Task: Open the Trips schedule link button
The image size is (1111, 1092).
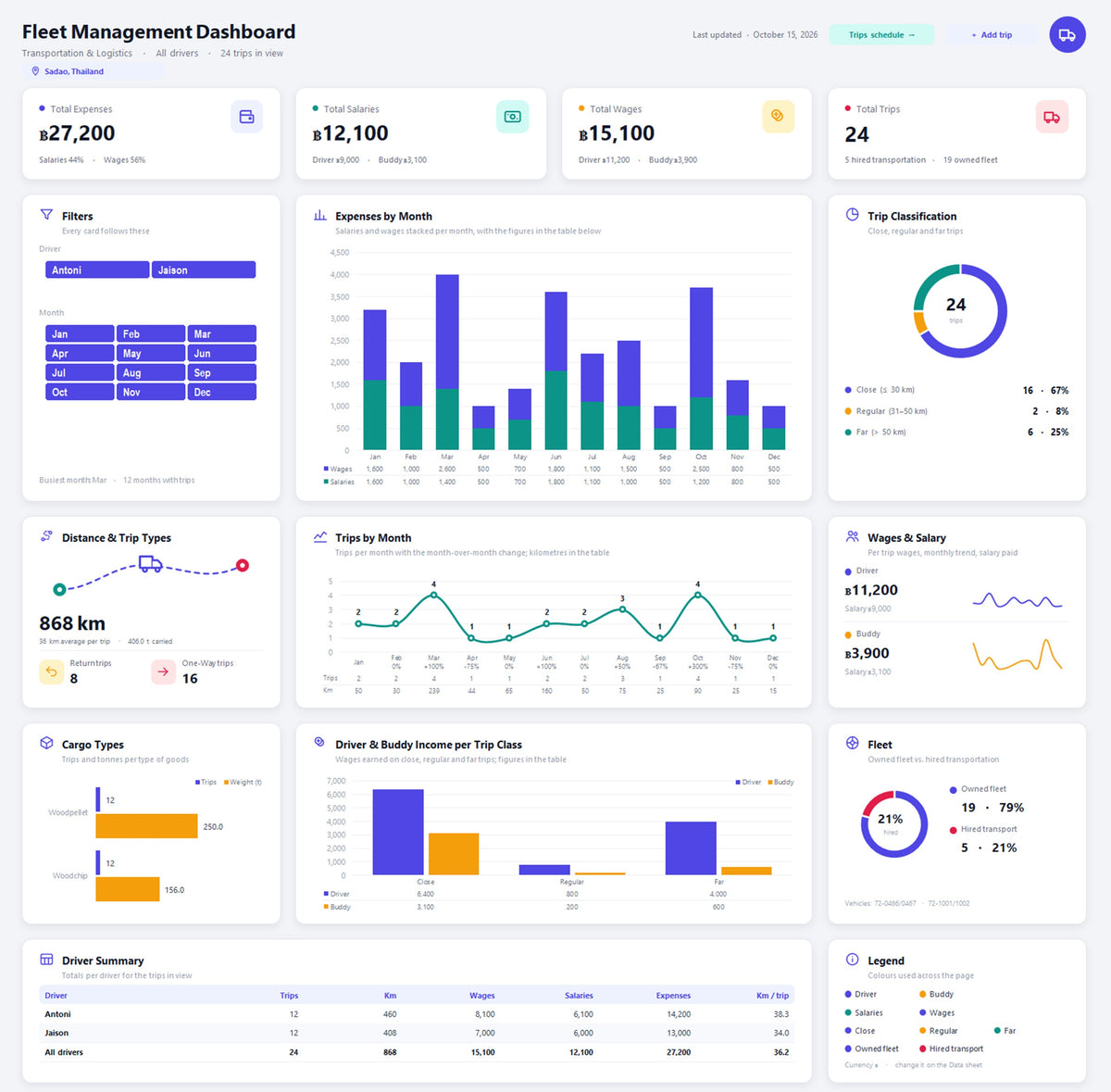Action: pos(881,35)
